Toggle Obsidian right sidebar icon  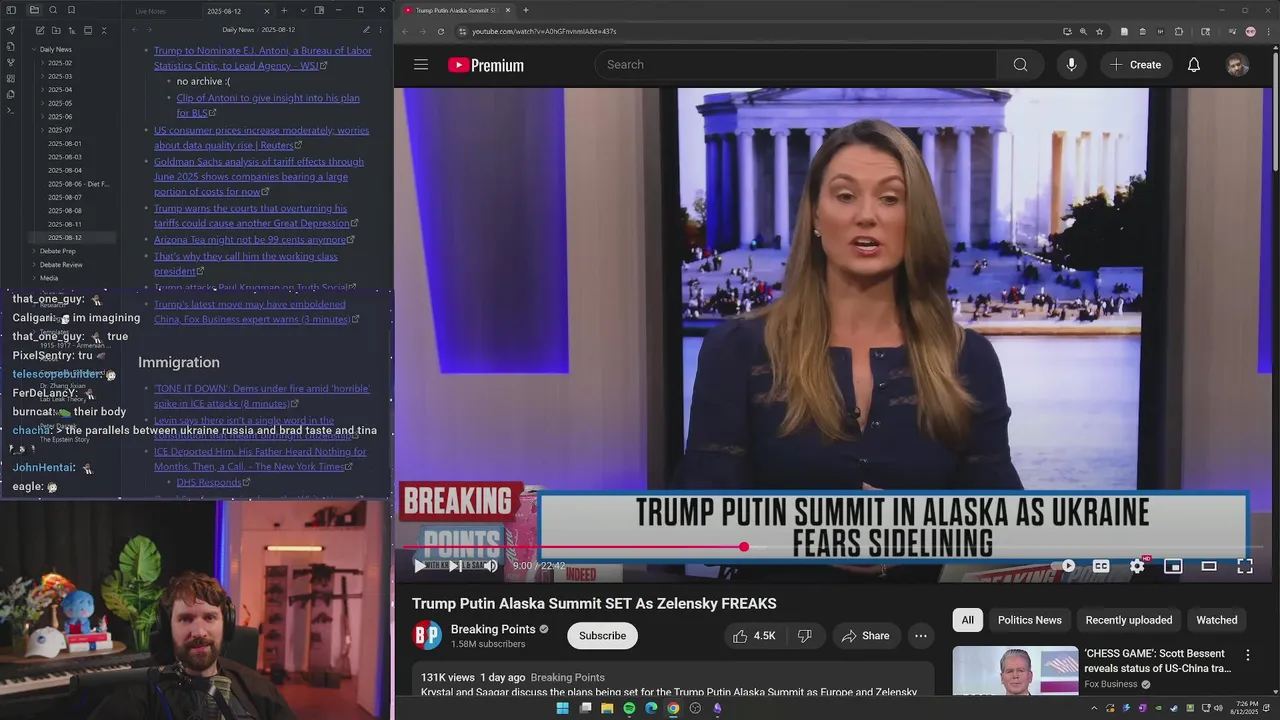[x=319, y=10]
